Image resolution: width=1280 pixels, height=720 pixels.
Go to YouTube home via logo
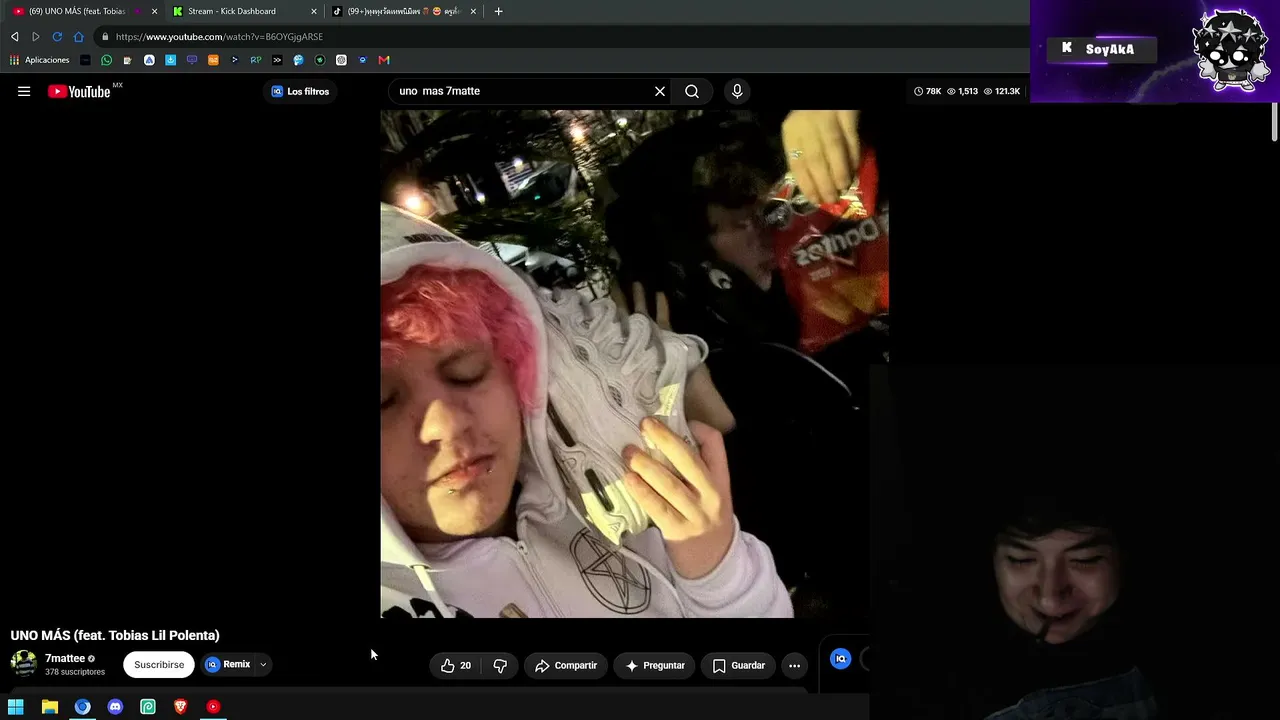click(79, 91)
